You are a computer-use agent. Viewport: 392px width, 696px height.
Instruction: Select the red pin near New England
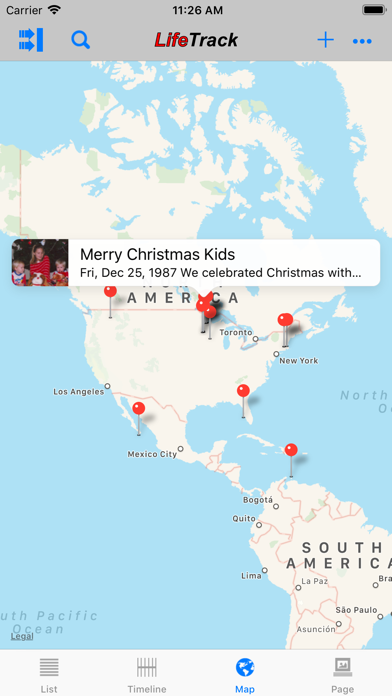tap(285, 320)
